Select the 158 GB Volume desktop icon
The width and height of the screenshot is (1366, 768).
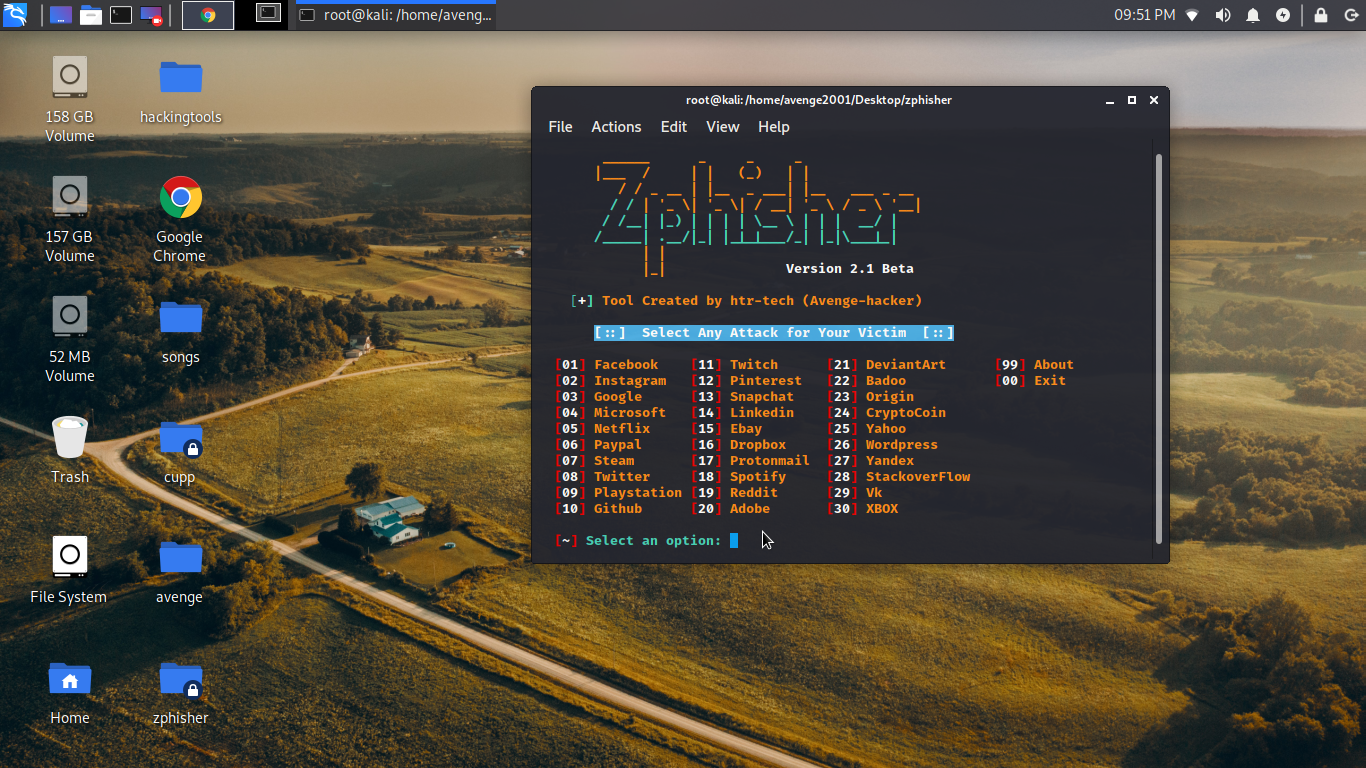click(70, 99)
